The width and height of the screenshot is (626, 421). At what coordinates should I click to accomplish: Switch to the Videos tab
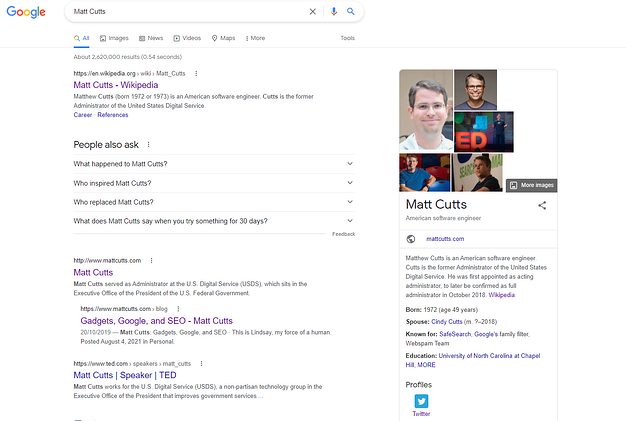(187, 38)
